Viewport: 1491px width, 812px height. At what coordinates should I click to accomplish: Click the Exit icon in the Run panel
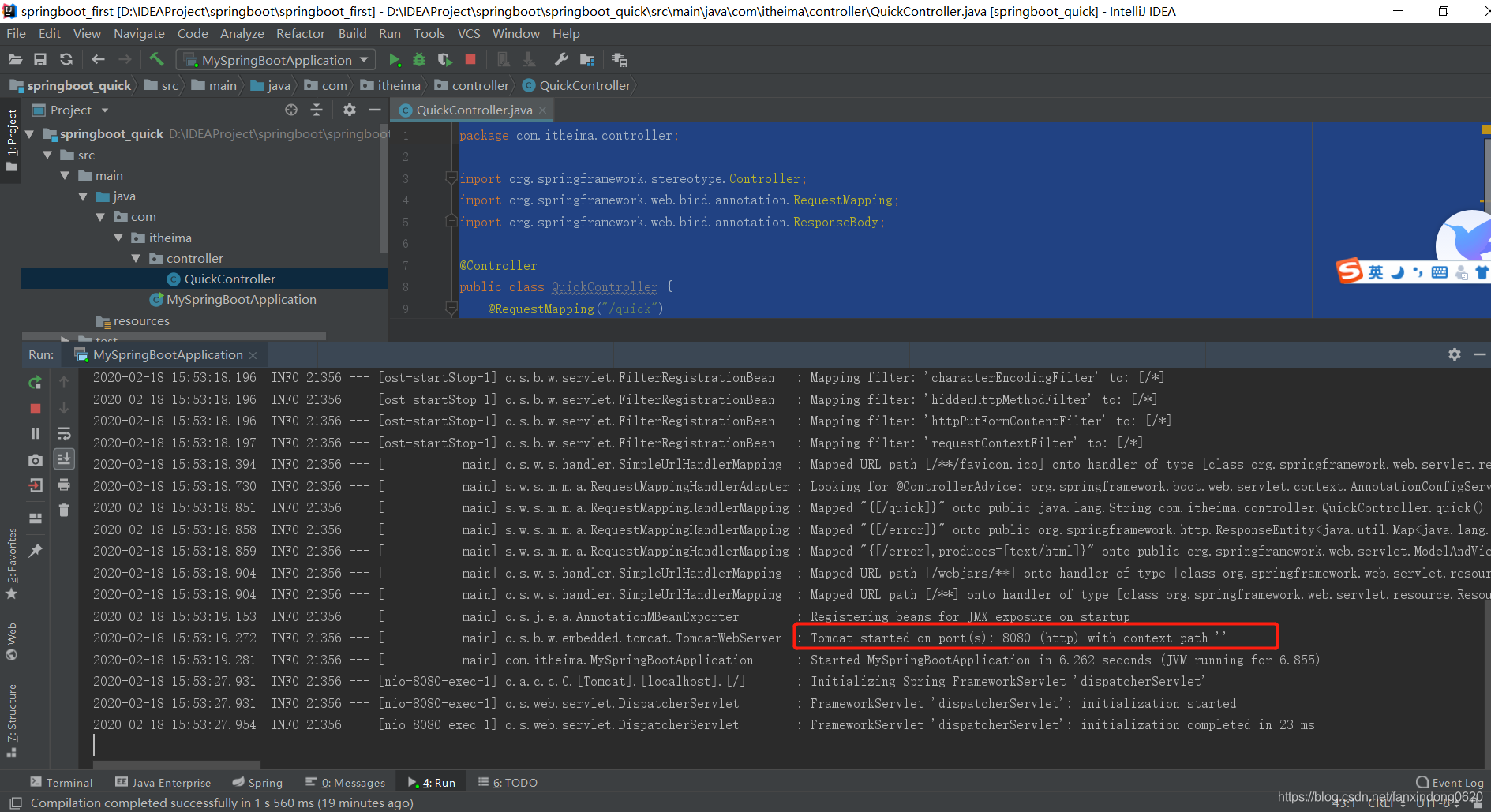coord(35,485)
